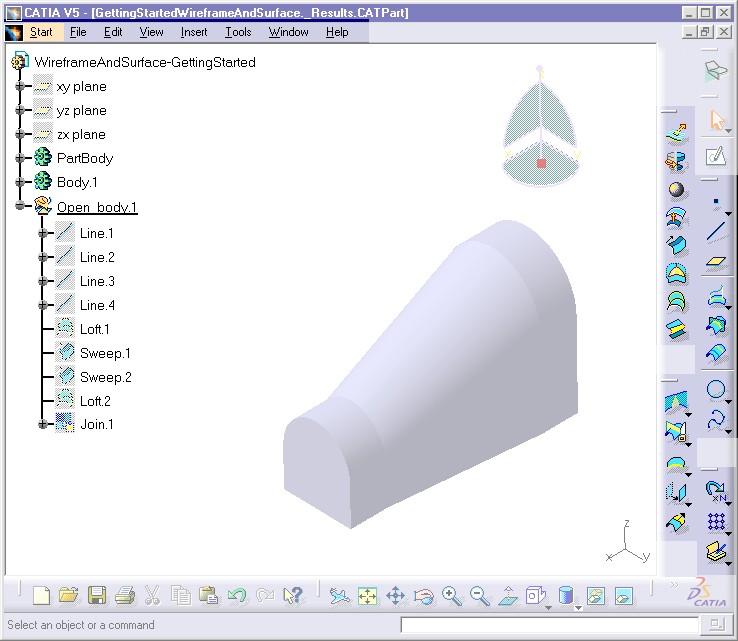The width and height of the screenshot is (738, 641).
Task: Click the command input field in status bar
Action: 548,625
